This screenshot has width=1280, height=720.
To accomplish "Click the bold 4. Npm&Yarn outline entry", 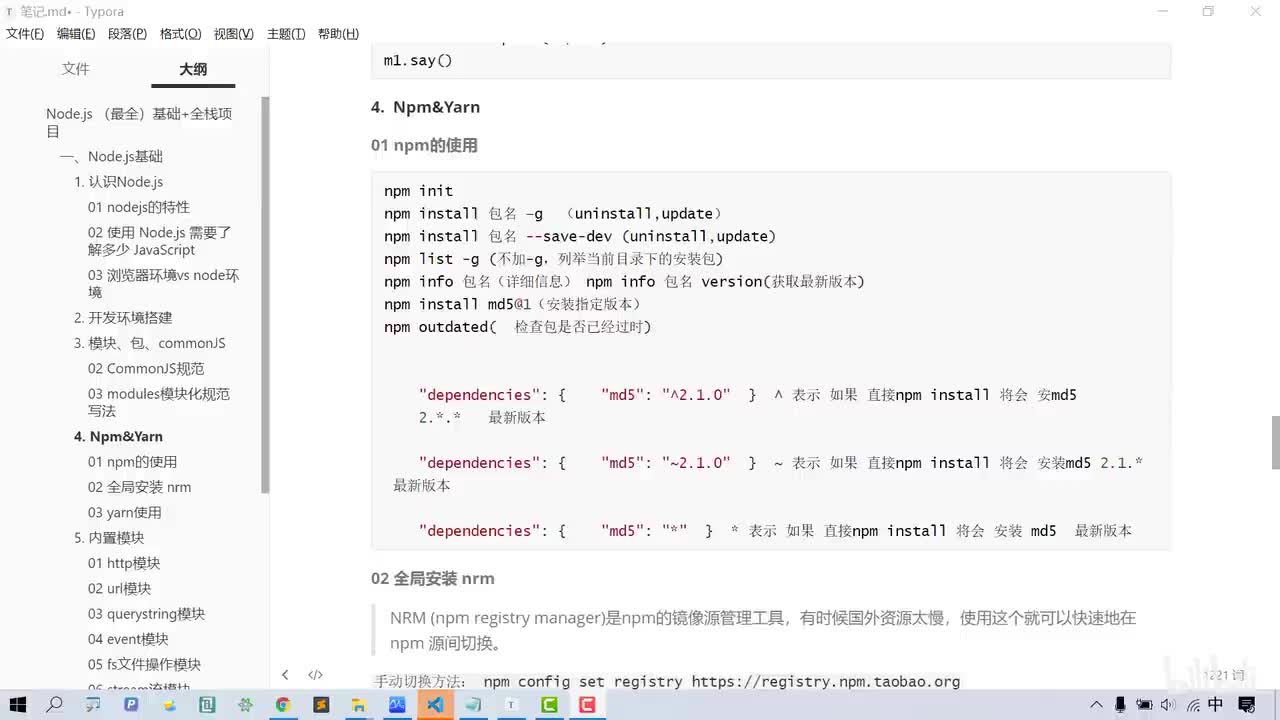I will coord(118,437).
